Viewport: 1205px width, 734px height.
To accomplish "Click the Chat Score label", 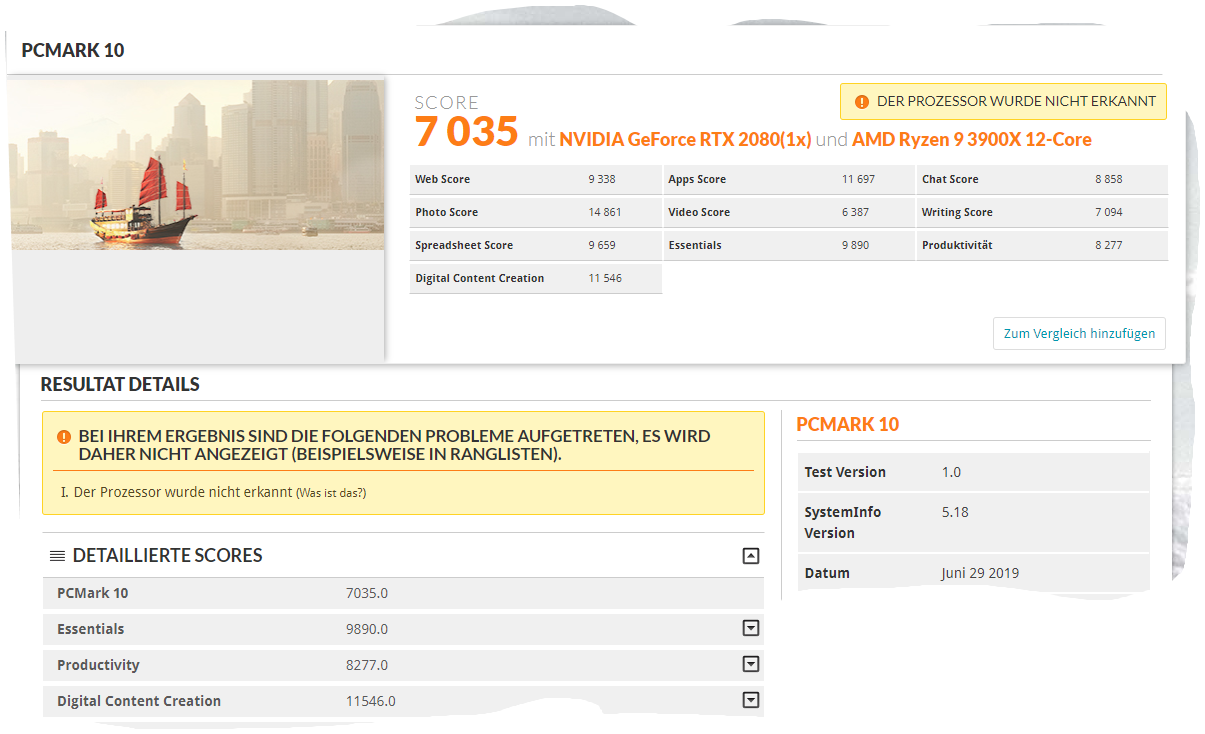I will [950, 180].
